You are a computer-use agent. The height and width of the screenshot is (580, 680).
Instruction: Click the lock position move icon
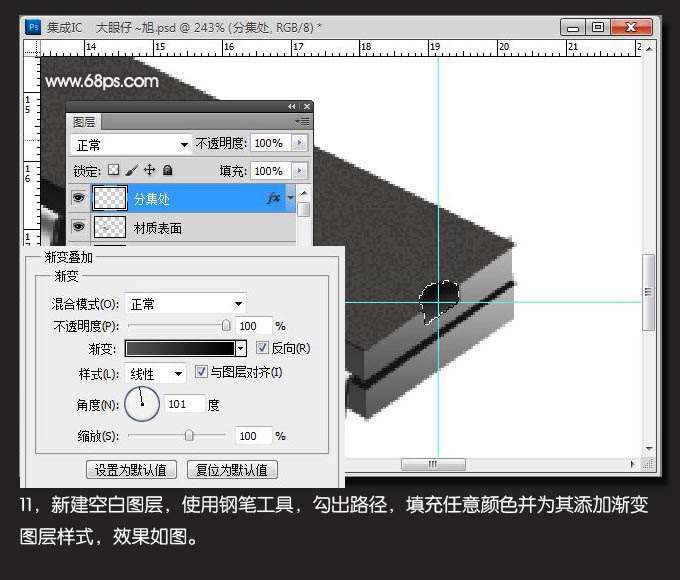pos(149,171)
